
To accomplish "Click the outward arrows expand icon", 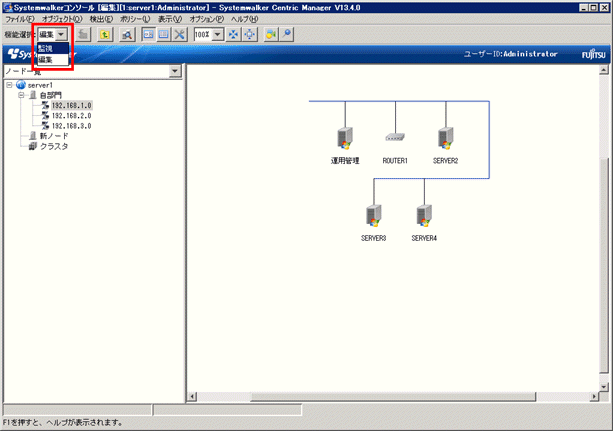I will click(249, 34).
